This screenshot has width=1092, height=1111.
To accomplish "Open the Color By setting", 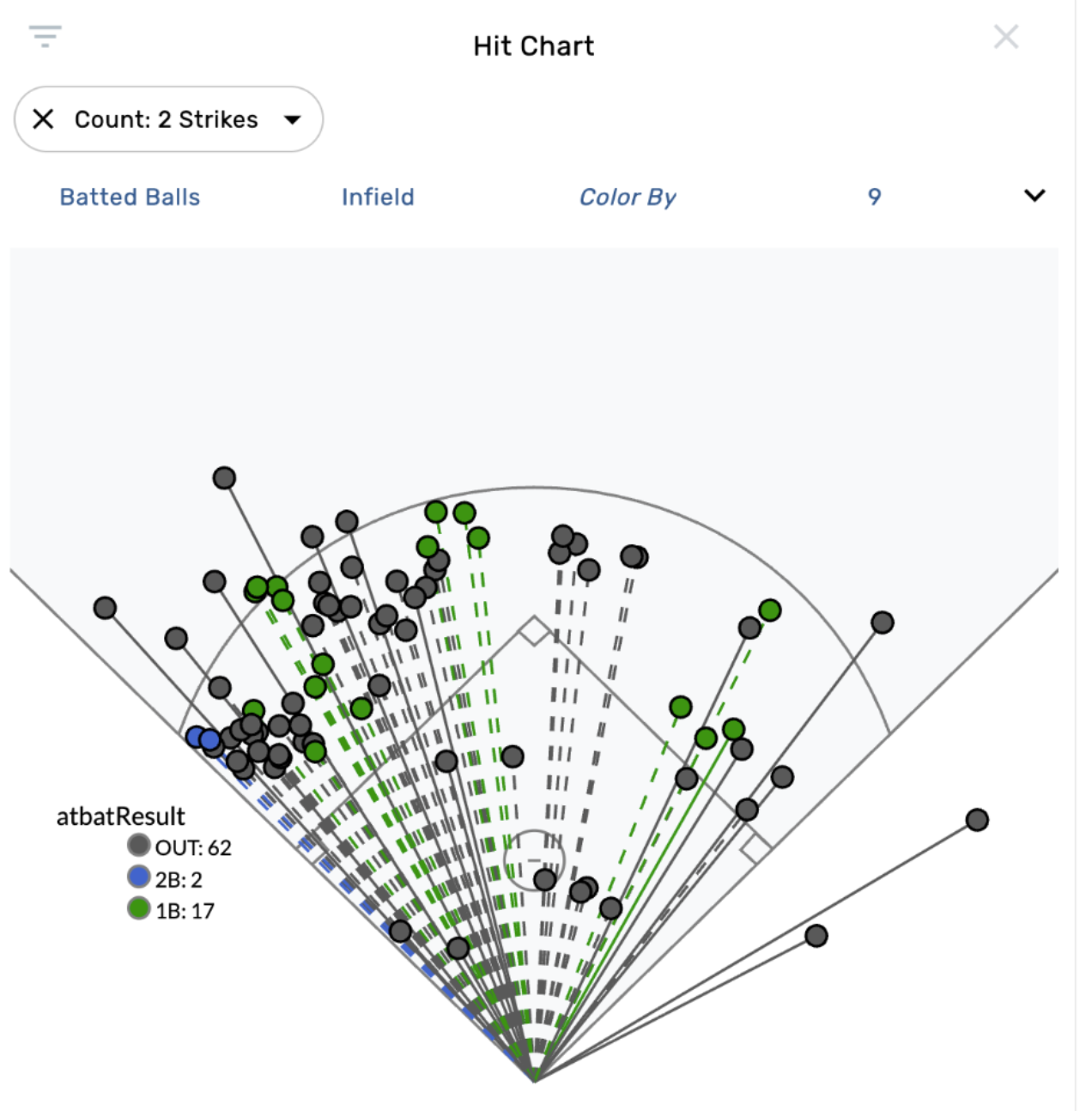I will 628,197.
